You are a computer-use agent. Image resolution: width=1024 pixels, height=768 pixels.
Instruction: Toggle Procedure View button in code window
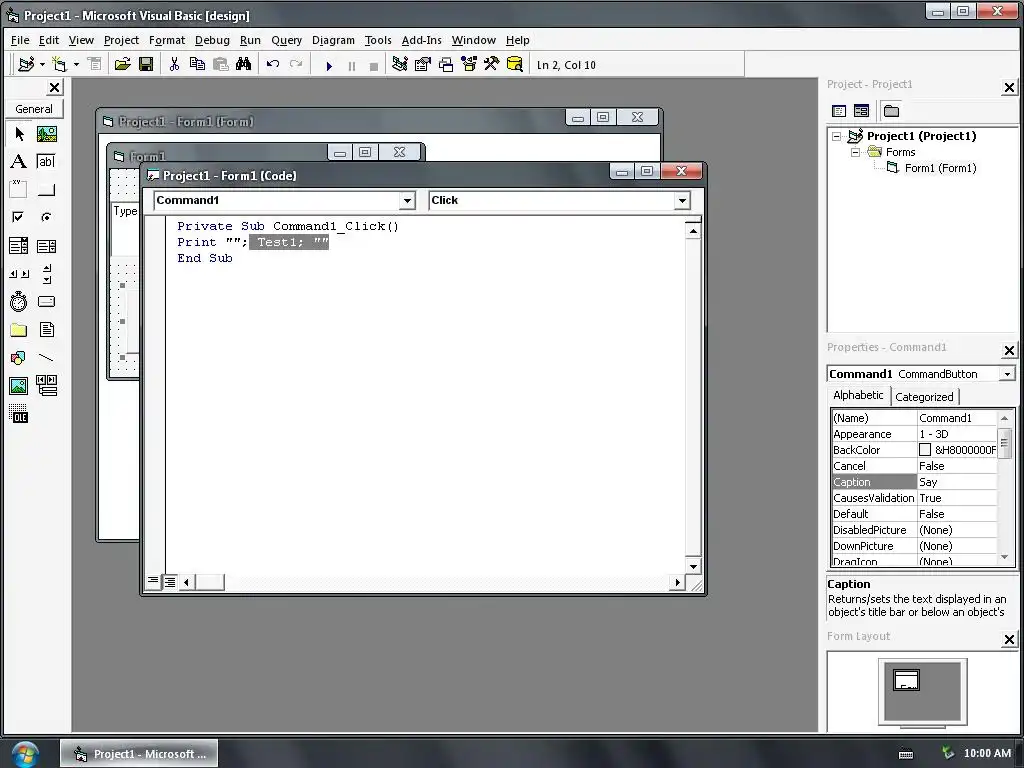pyautogui.click(x=153, y=581)
